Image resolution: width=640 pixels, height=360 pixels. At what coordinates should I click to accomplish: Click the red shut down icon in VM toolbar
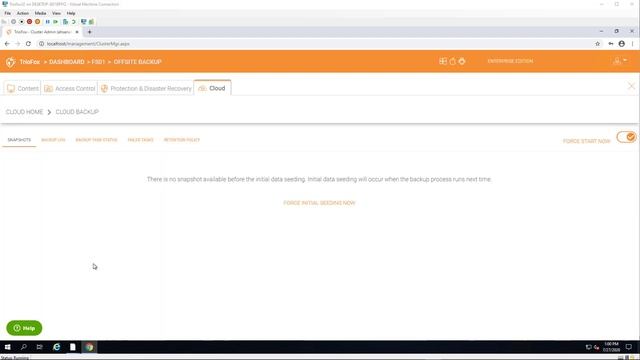(x=29, y=22)
